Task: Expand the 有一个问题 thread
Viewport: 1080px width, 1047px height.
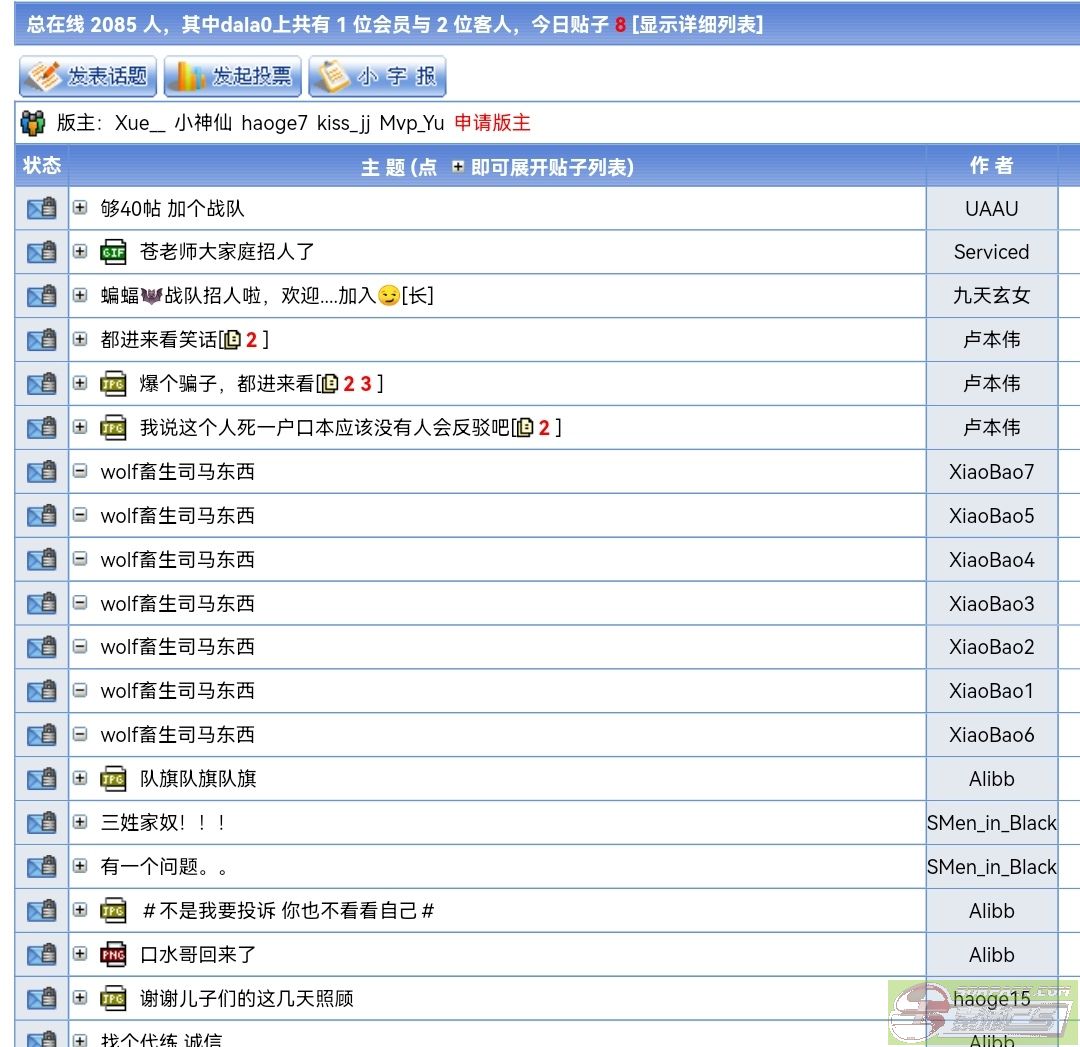Action: tap(80, 867)
